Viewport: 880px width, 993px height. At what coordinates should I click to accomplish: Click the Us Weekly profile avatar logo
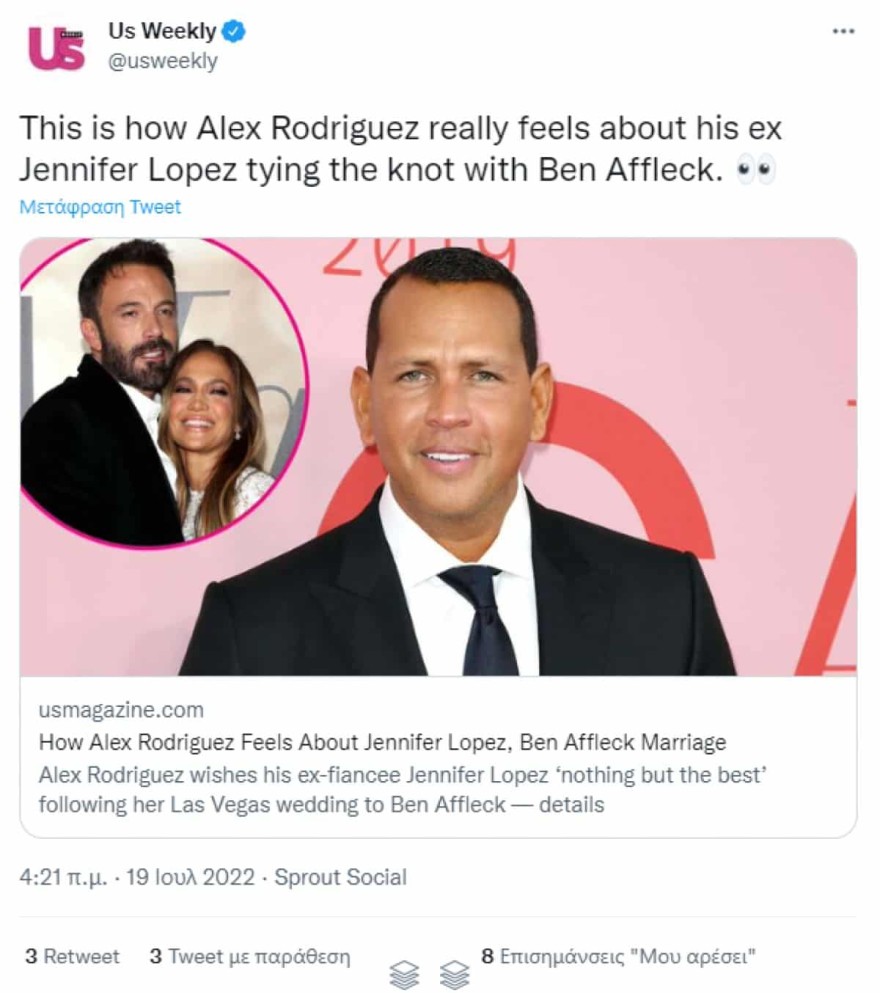(57, 47)
